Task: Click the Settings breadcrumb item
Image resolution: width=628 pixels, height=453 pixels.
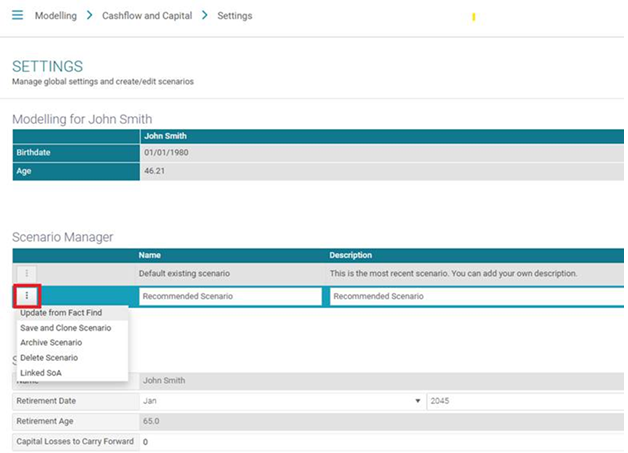Action: click(x=235, y=16)
